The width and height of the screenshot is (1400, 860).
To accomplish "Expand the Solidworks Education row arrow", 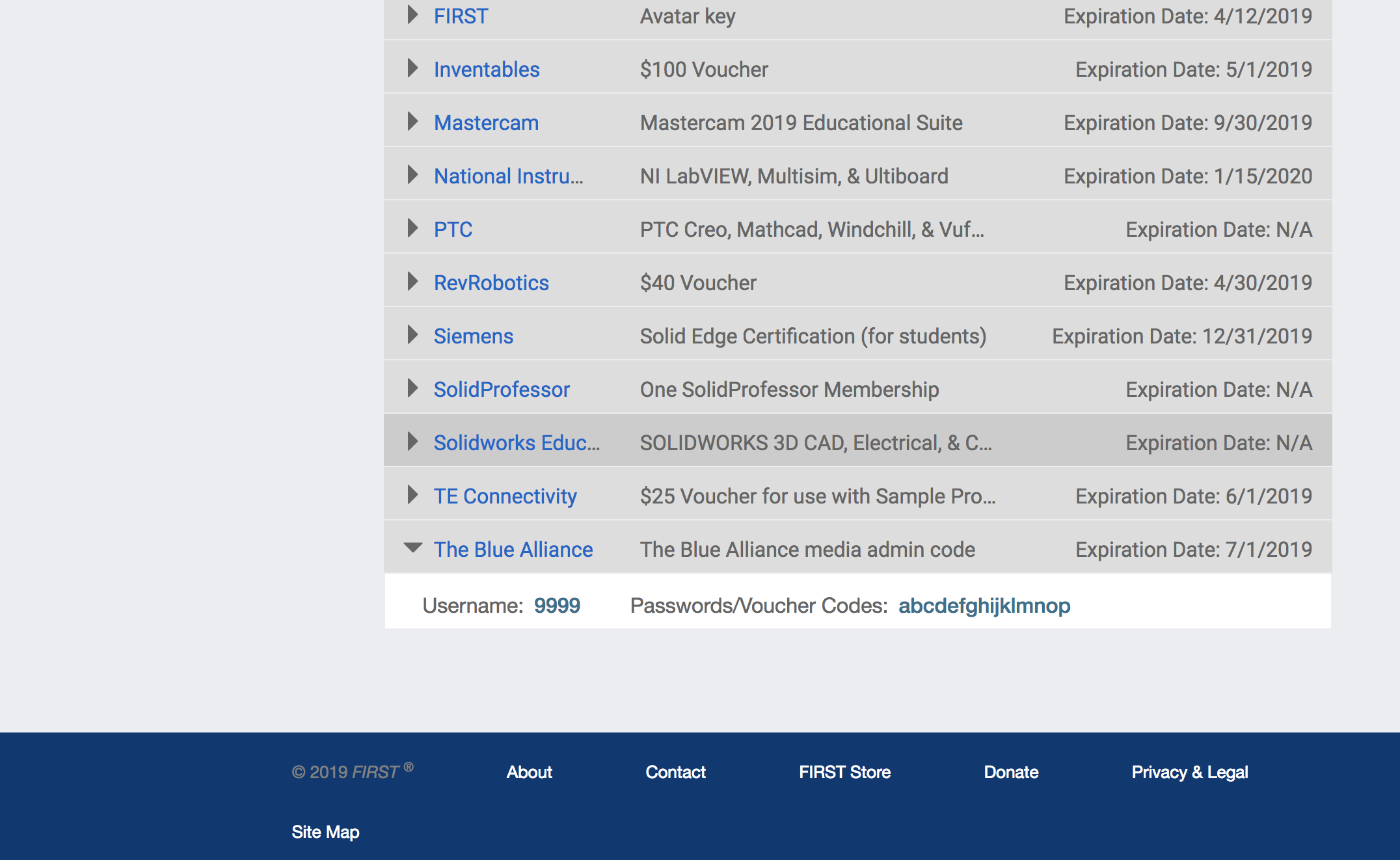I will click(412, 442).
